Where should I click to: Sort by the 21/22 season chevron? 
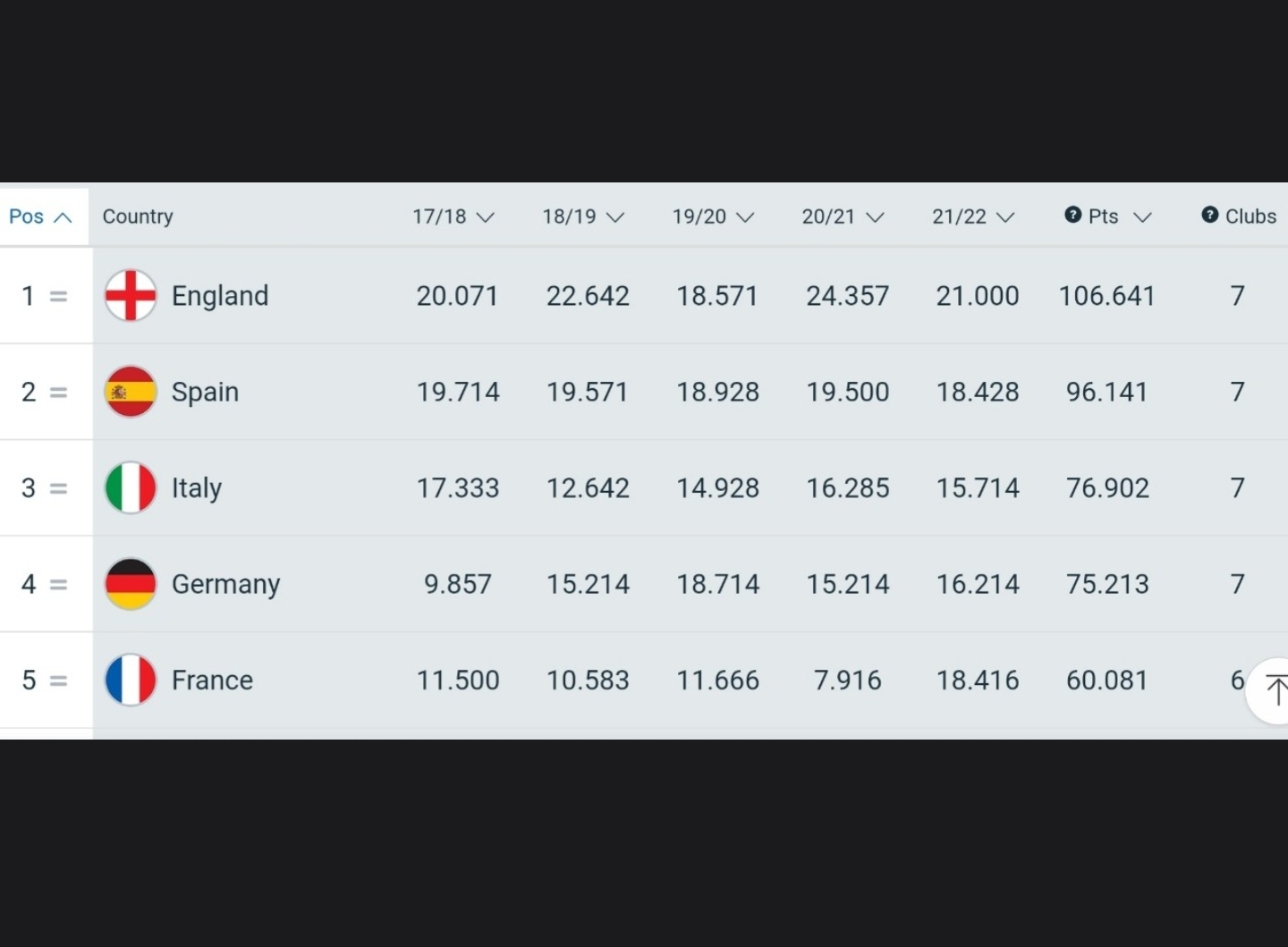[1005, 217]
